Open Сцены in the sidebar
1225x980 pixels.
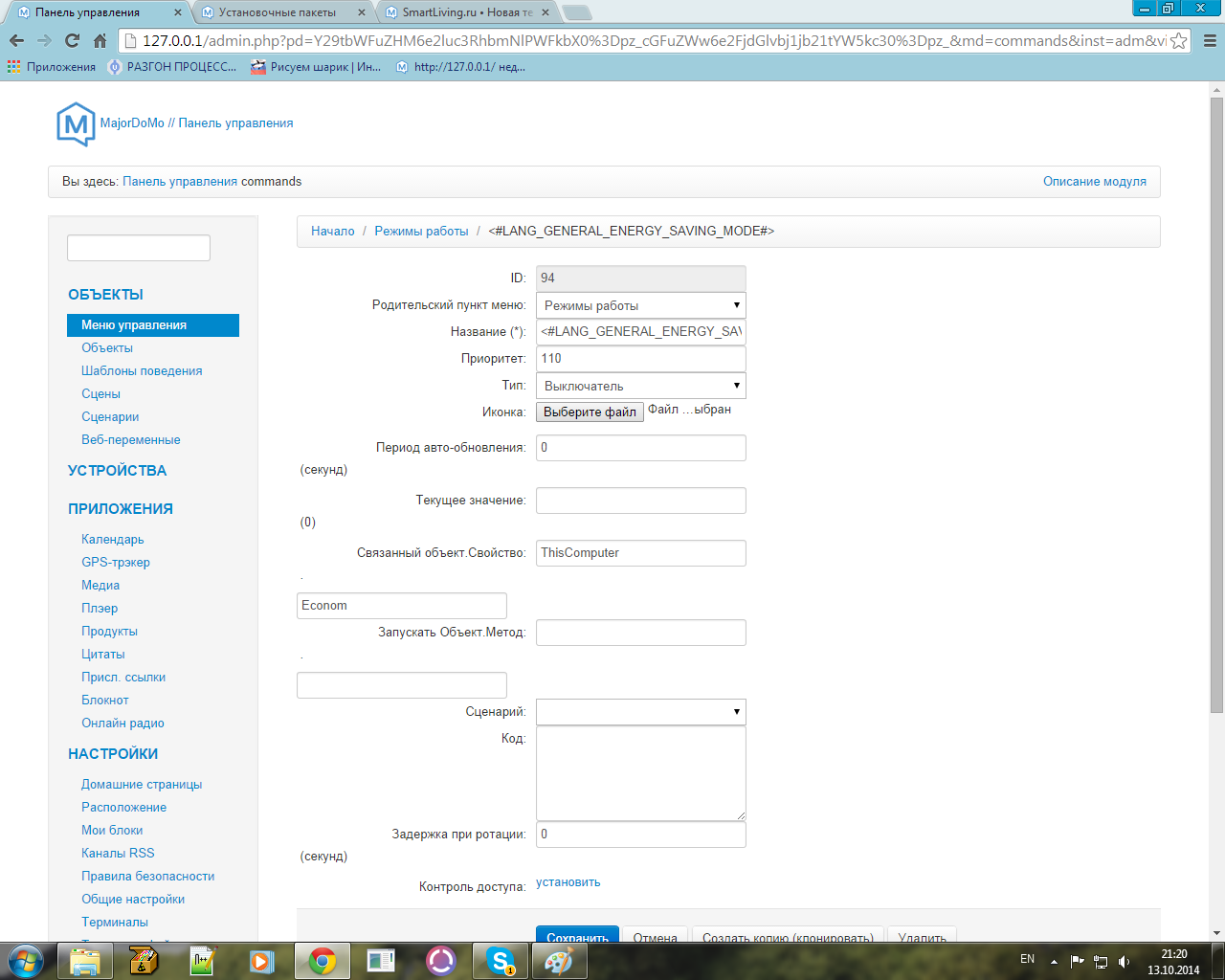tap(100, 394)
